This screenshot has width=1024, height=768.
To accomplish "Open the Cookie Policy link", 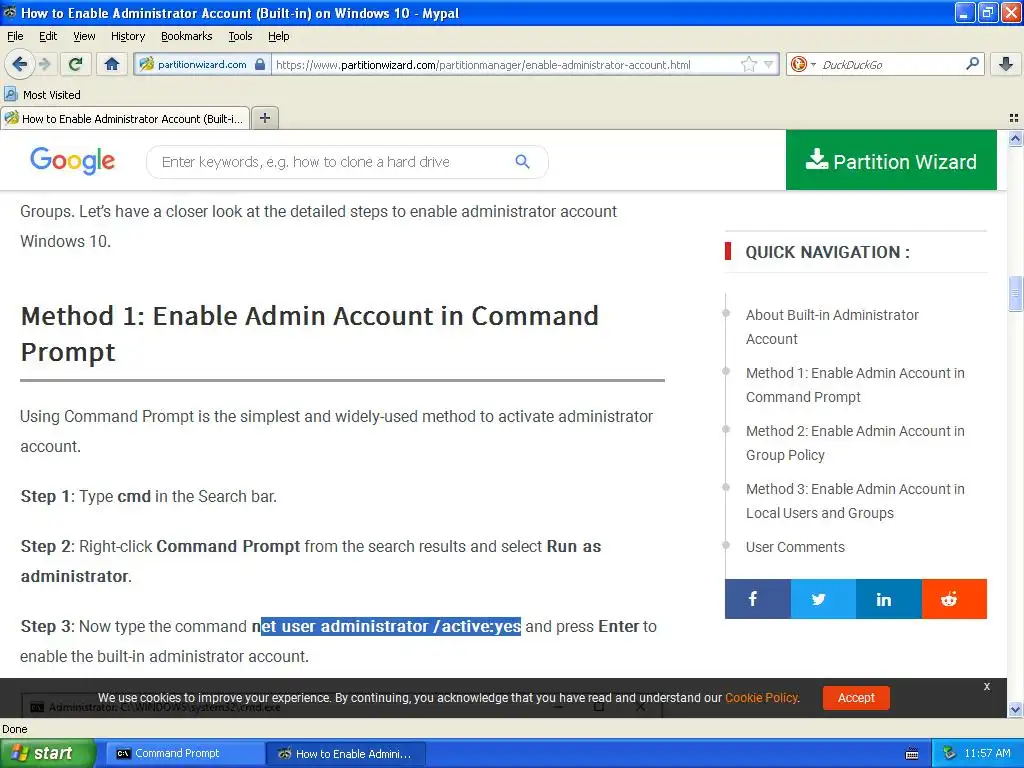I will (x=761, y=697).
